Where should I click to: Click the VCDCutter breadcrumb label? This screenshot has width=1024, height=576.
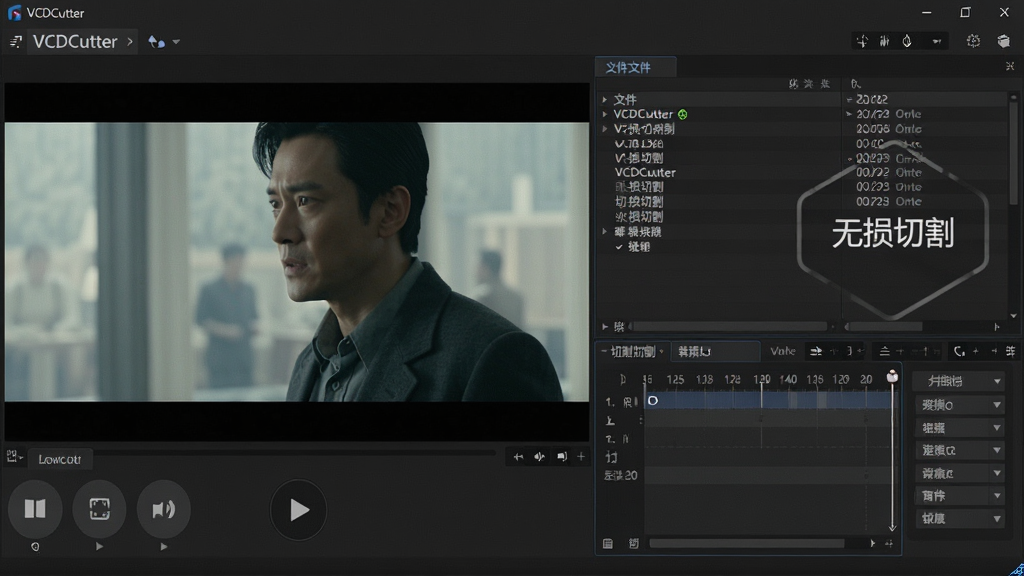click(75, 42)
